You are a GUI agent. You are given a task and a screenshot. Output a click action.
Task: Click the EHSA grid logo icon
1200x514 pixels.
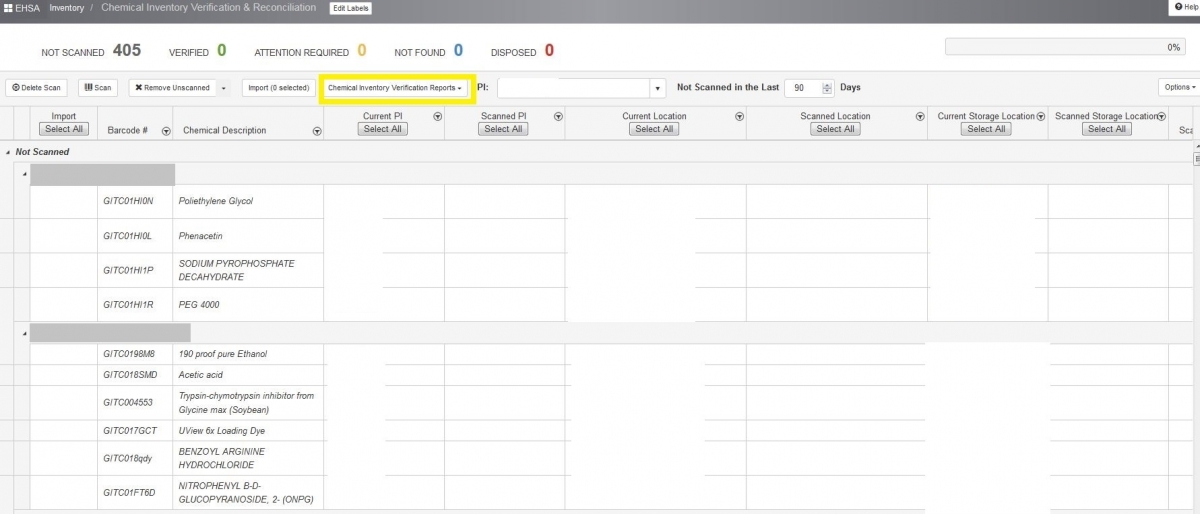tap(8, 8)
